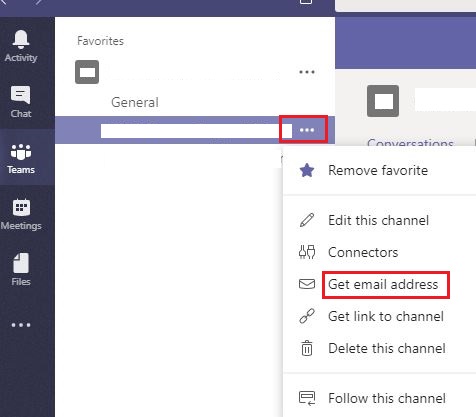476x417 pixels.
Task: Click the star icon beside Remove favorite
Action: 307,170
